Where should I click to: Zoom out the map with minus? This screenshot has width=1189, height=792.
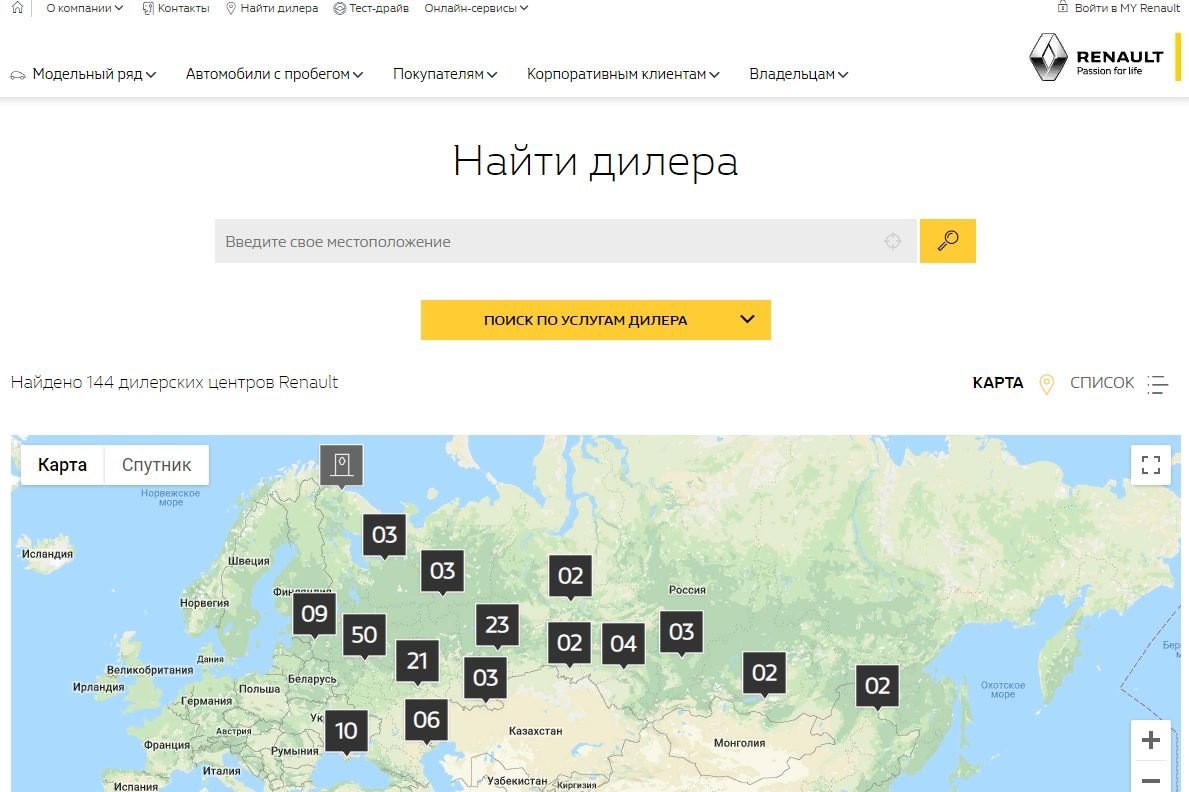(1151, 780)
